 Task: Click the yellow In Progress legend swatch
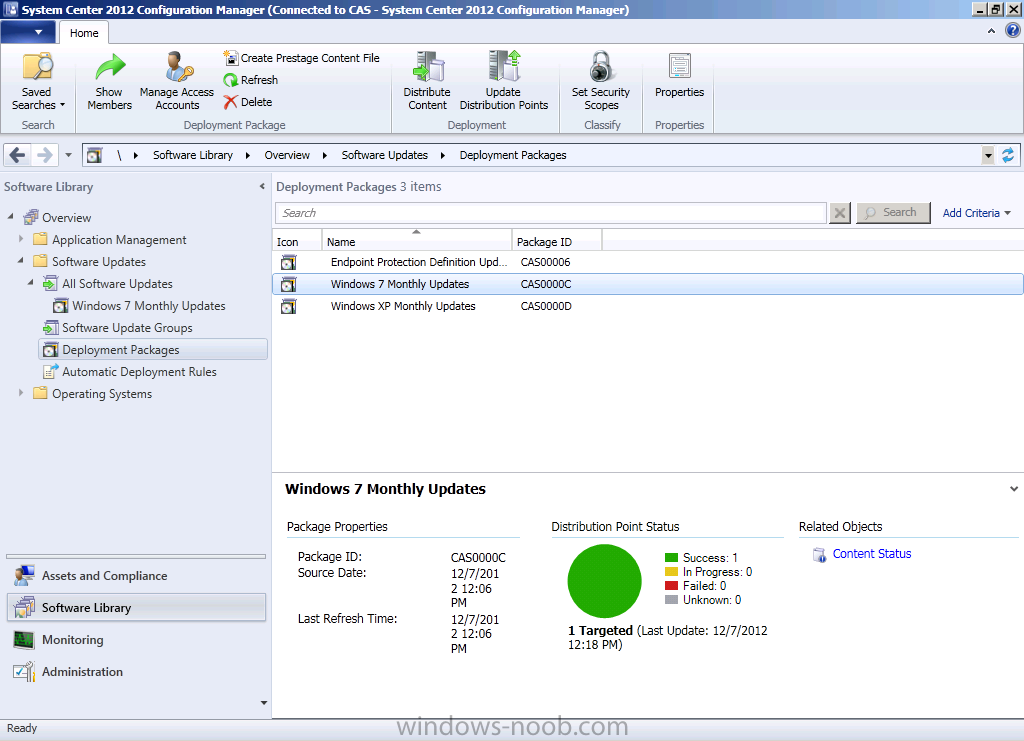point(671,572)
